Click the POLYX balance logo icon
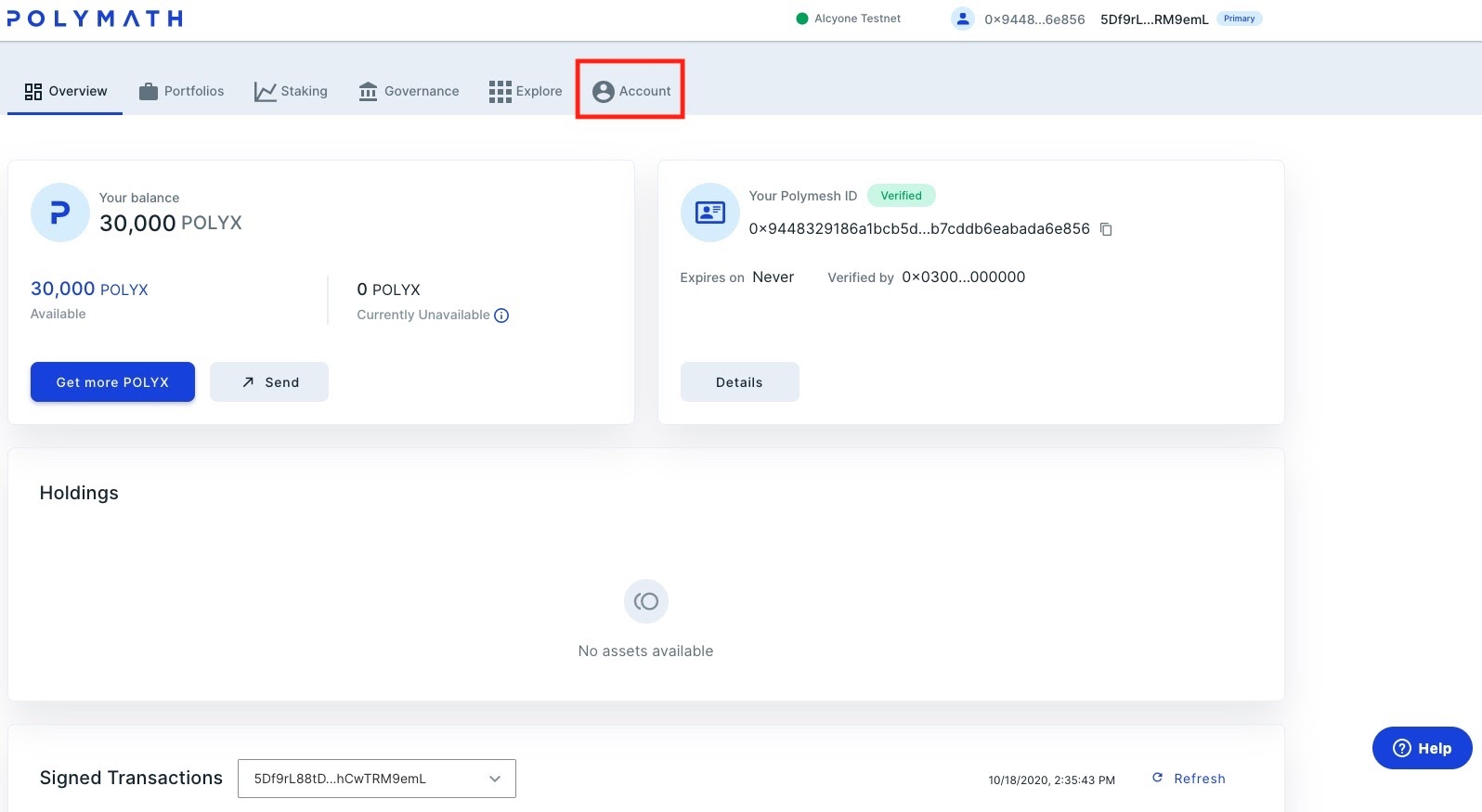This screenshot has height=812, width=1482. tap(60, 213)
